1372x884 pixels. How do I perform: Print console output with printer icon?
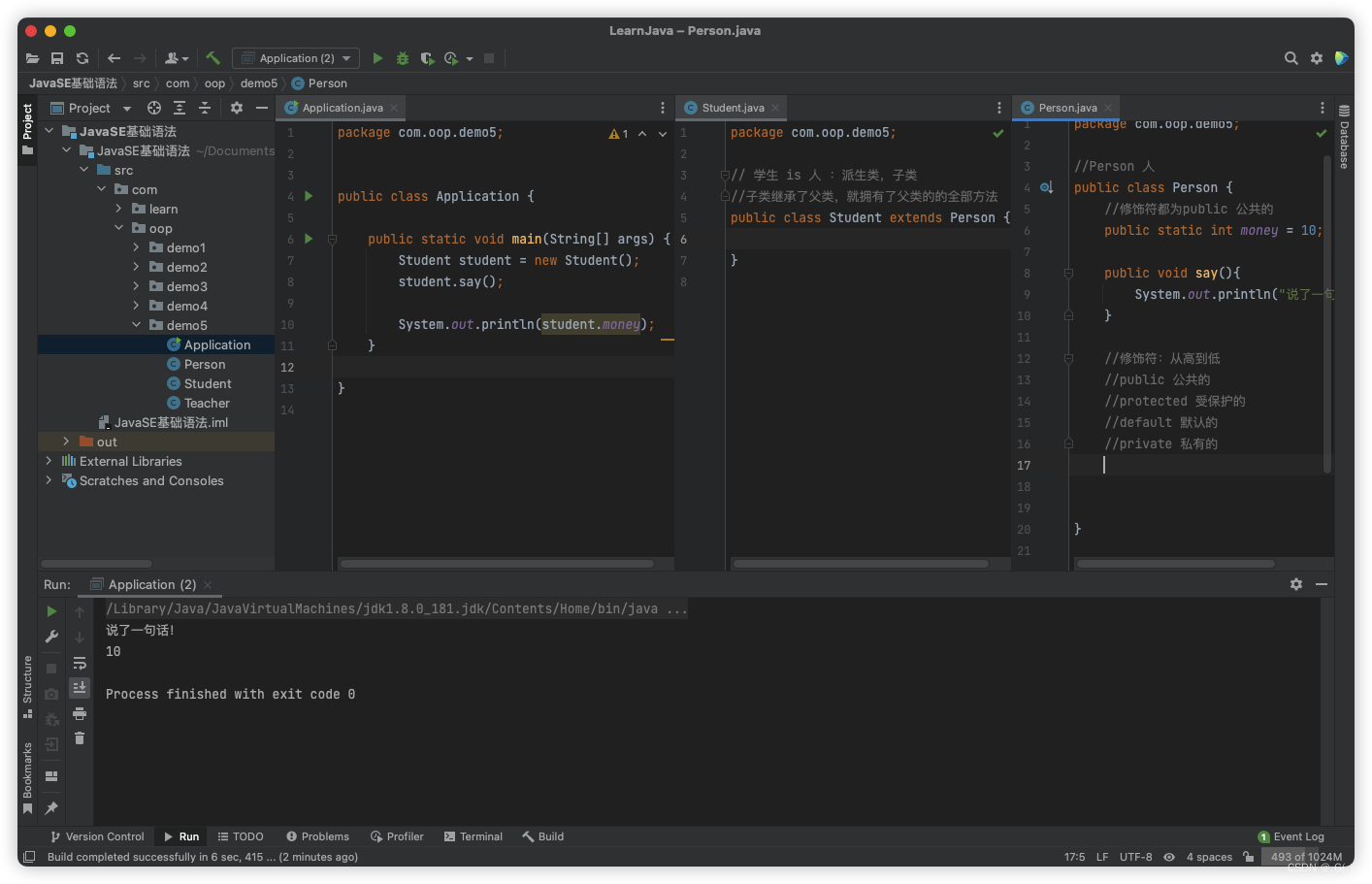80,713
